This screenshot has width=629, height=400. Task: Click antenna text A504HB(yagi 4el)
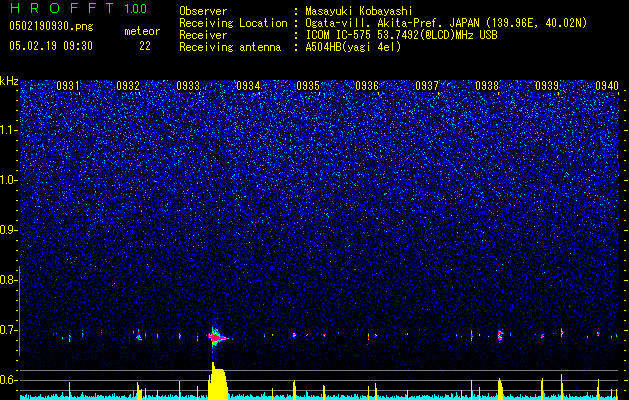353,47
